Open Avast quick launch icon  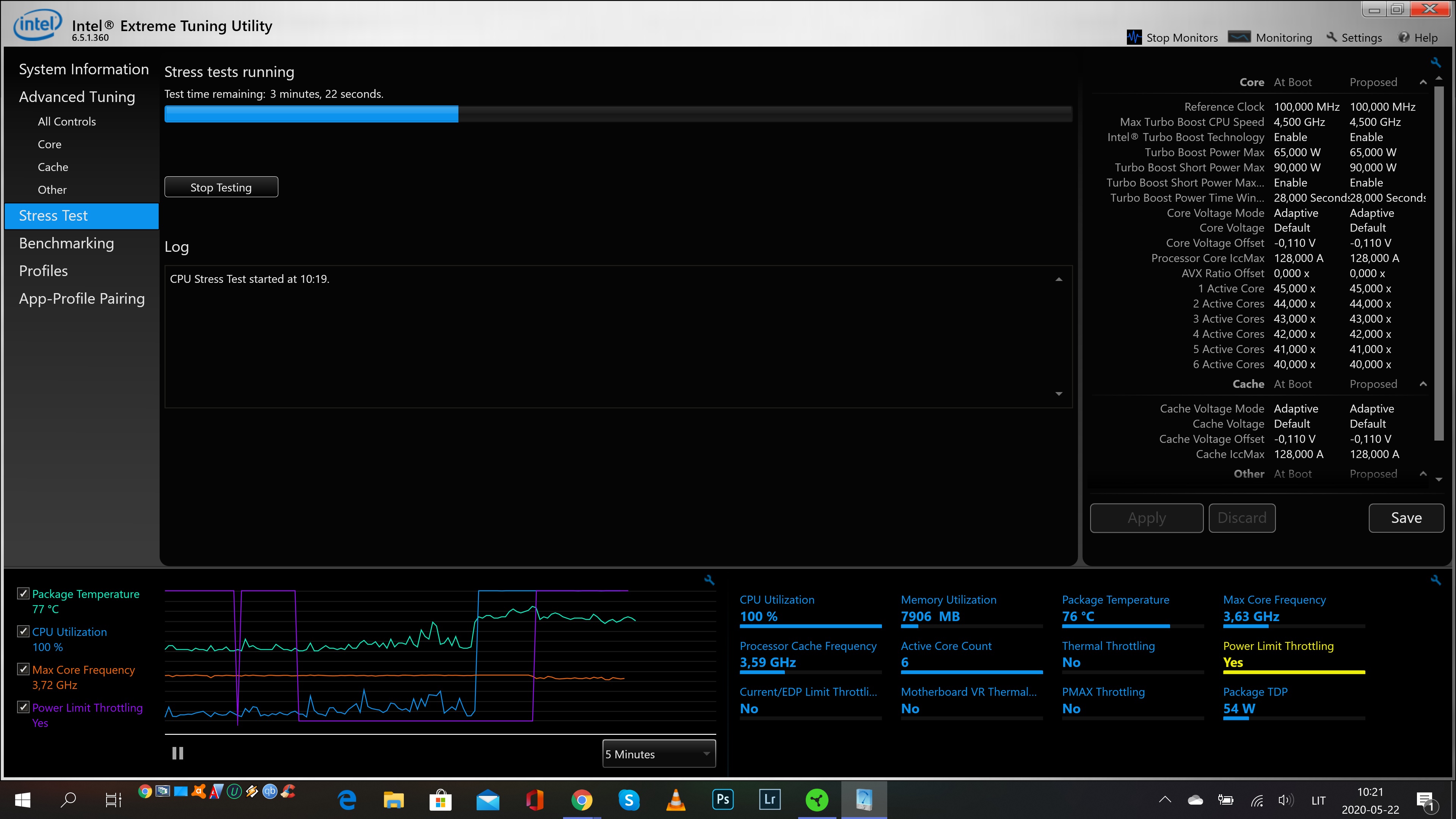[x=198, y=791]
